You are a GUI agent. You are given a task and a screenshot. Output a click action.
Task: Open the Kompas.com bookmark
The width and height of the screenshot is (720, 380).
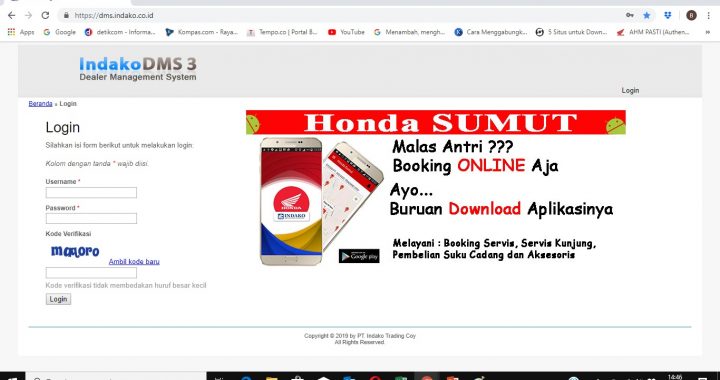202,32
